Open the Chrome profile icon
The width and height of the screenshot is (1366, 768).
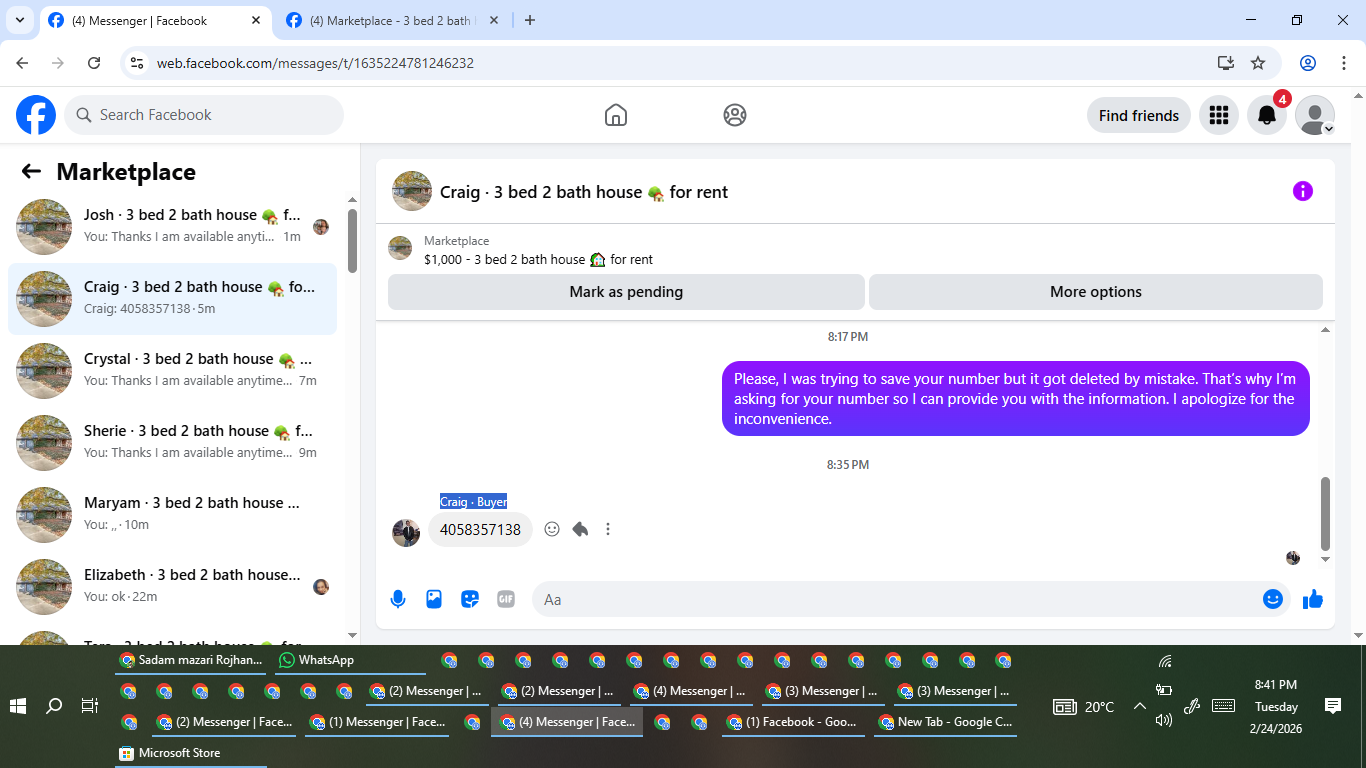coord(1308,63)
